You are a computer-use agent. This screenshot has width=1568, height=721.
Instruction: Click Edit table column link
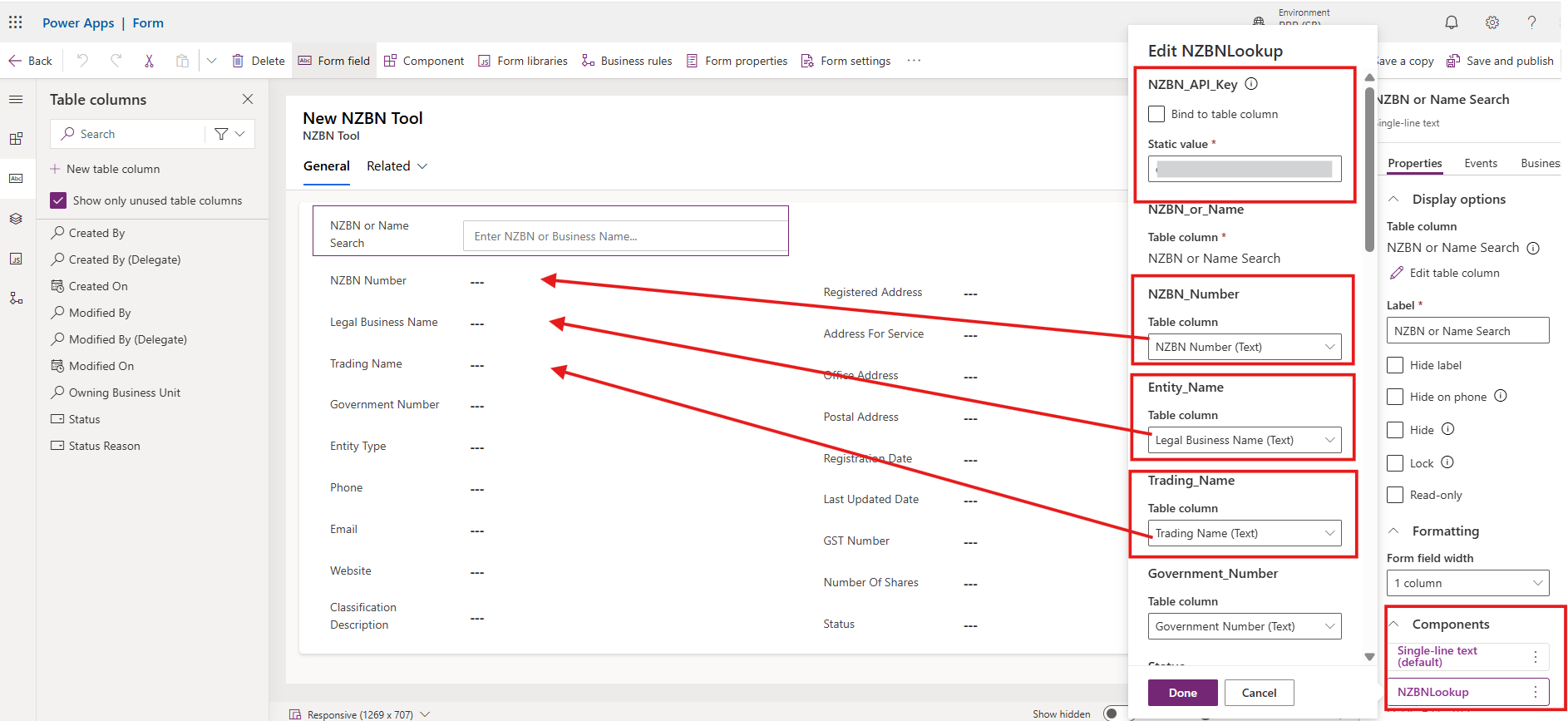(x=1445, y=273)
